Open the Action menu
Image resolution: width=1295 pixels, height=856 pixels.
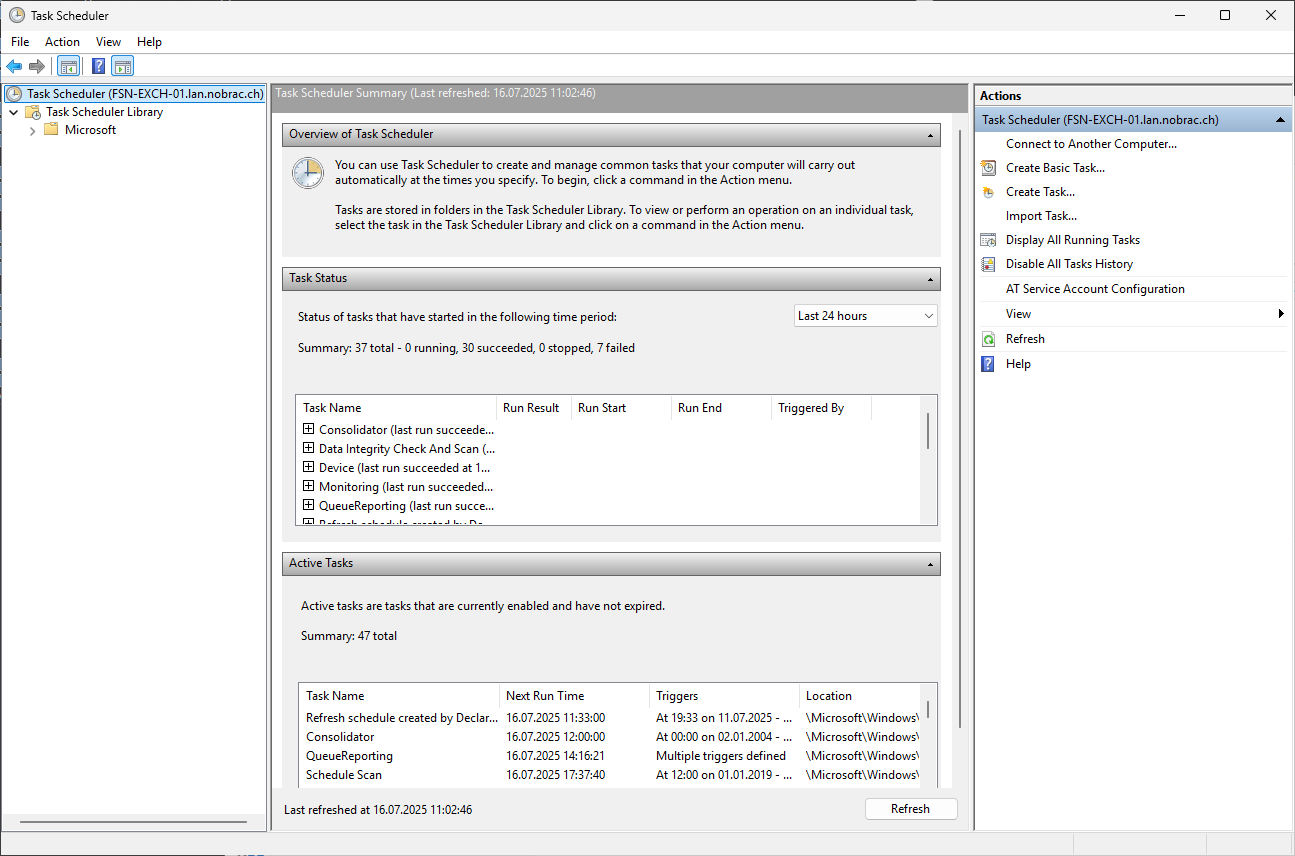pos(62,42)
